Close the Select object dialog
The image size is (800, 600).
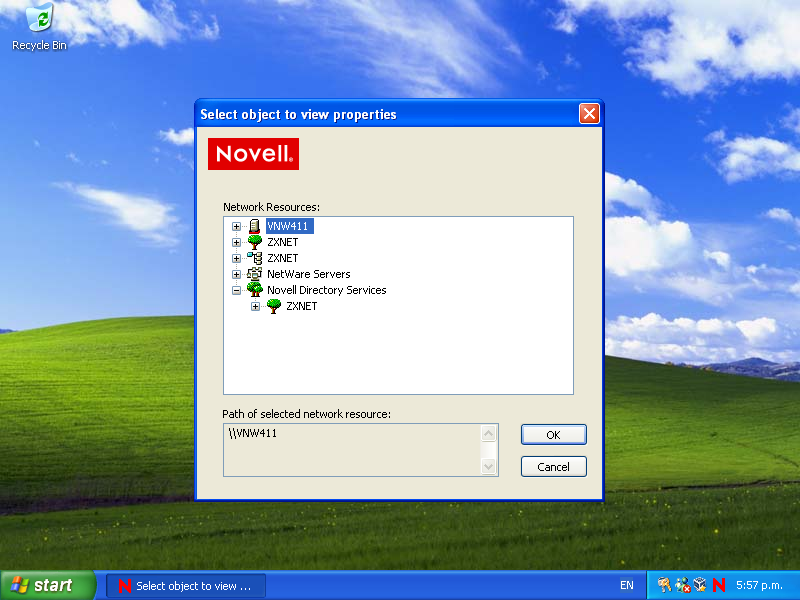[x=589, y=113]
